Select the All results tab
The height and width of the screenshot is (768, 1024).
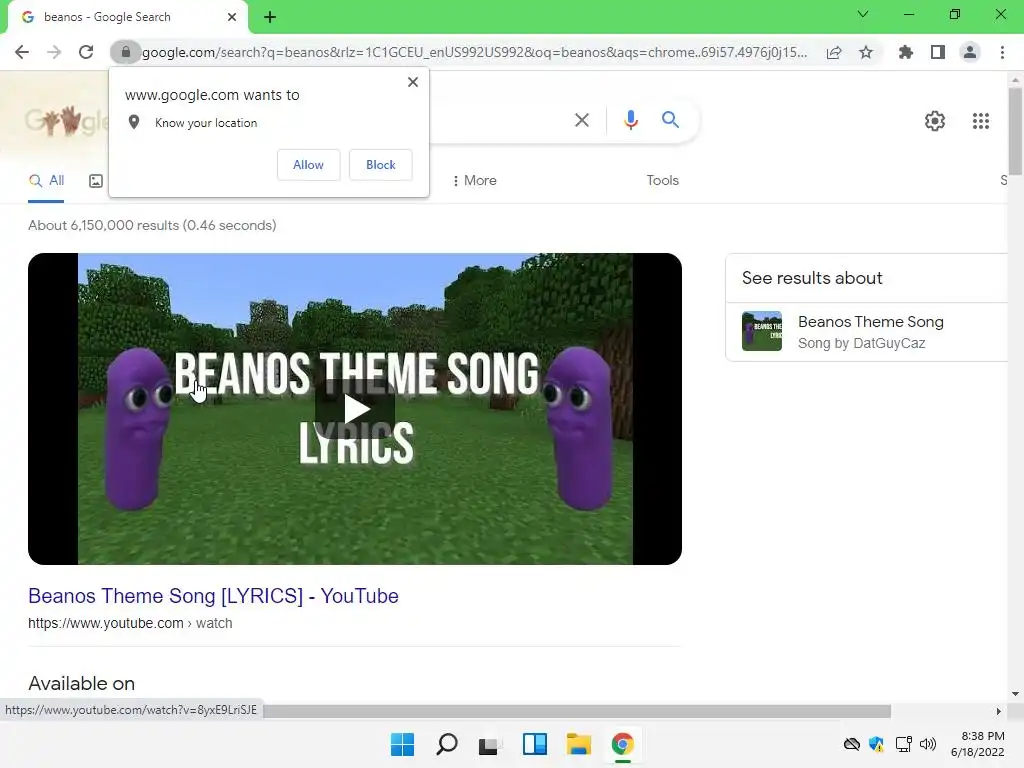(x=46, y=181)
